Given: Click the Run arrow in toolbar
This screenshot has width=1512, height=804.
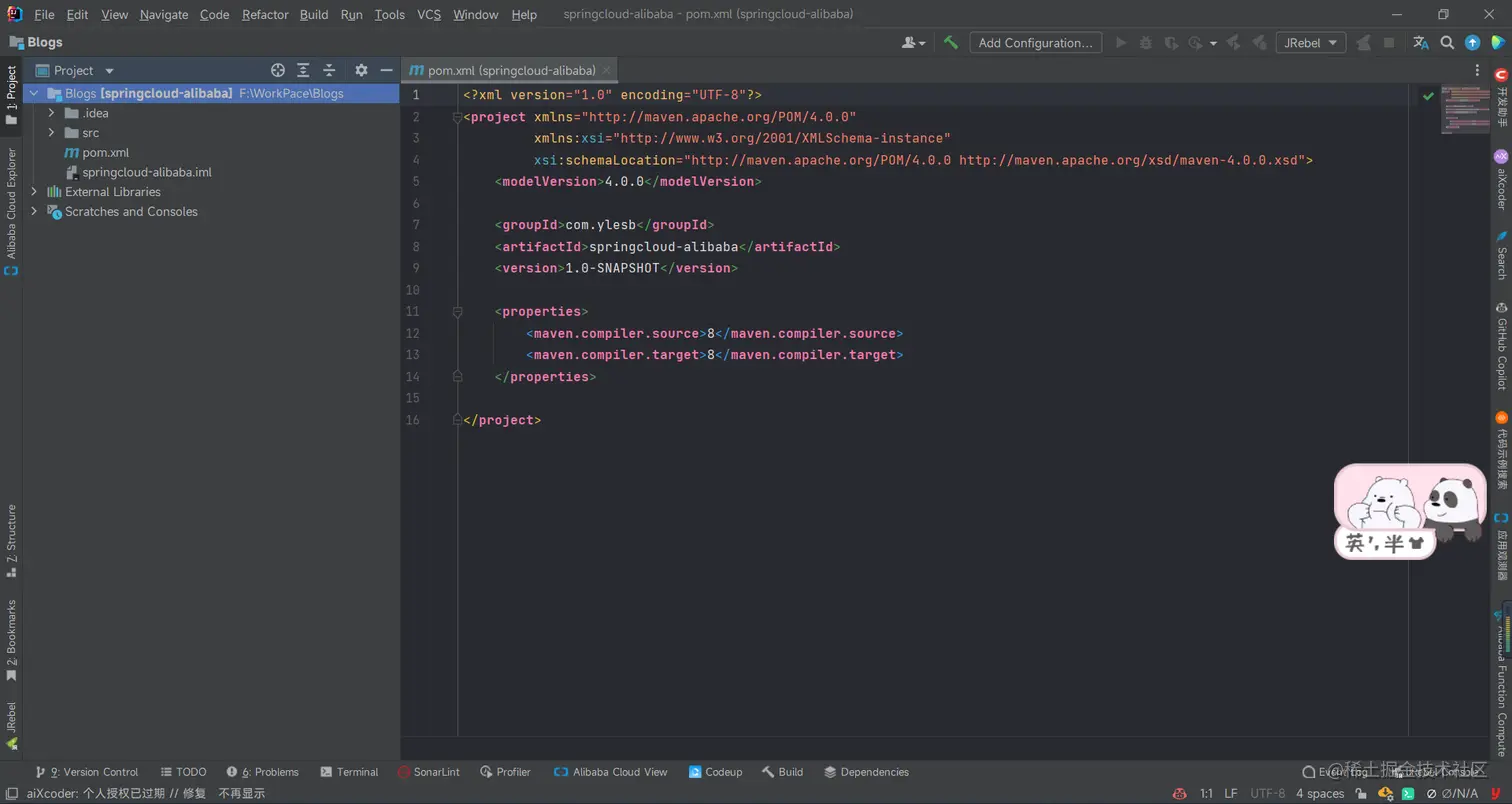Looking at the screenshot, I should [1121, 43].
